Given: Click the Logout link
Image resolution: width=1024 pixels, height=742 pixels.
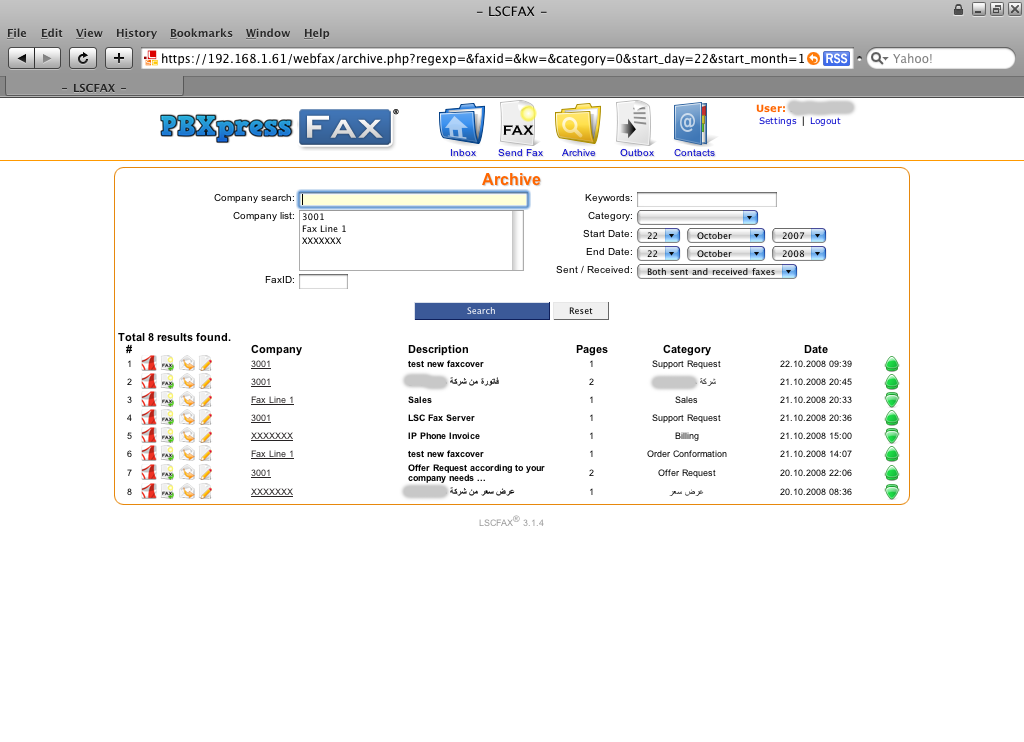Looking at the screenshot, I should [825, 121].
